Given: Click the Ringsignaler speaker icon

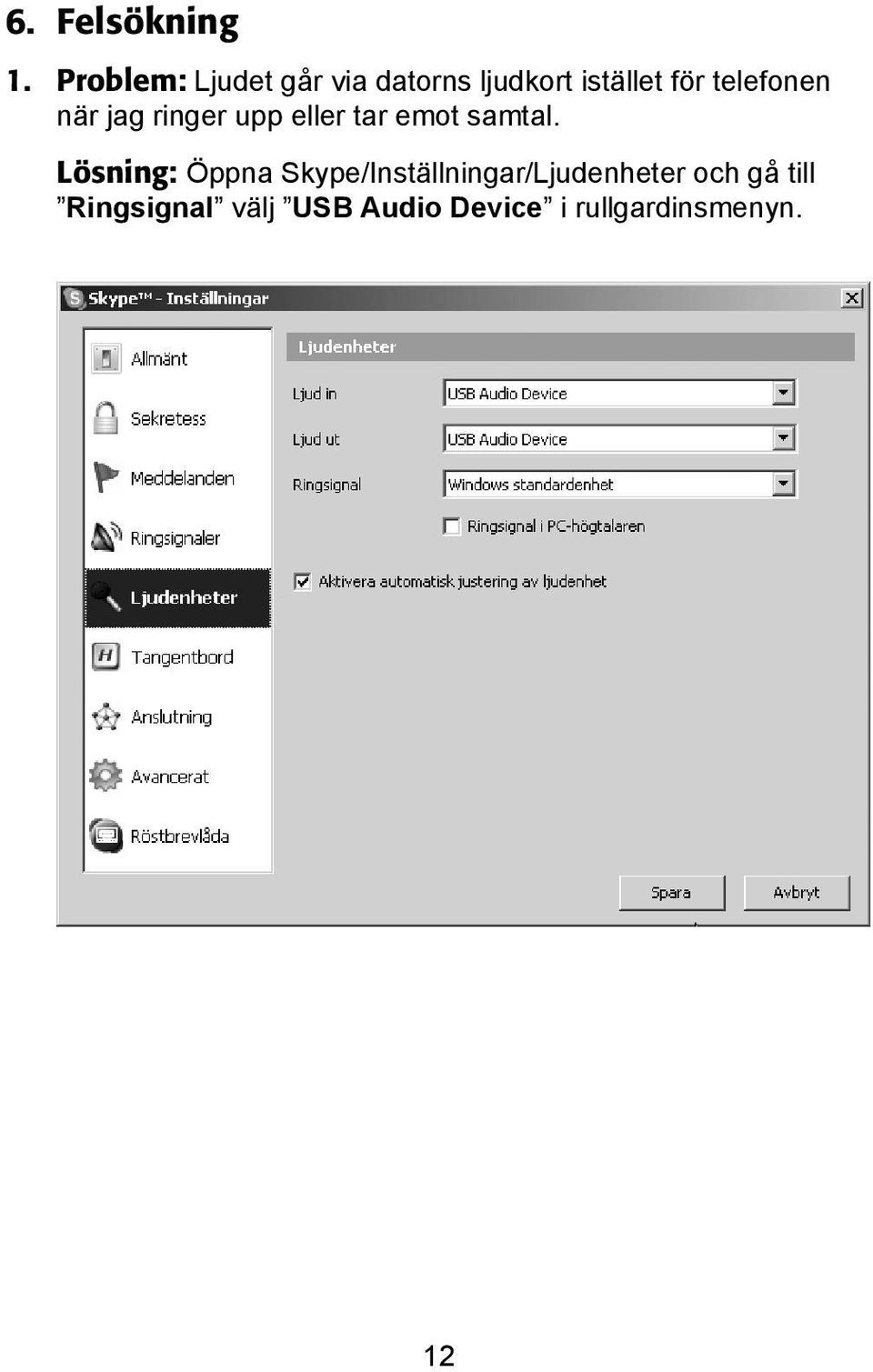Looking at the screenshot, I should click(x=105, y=536).
